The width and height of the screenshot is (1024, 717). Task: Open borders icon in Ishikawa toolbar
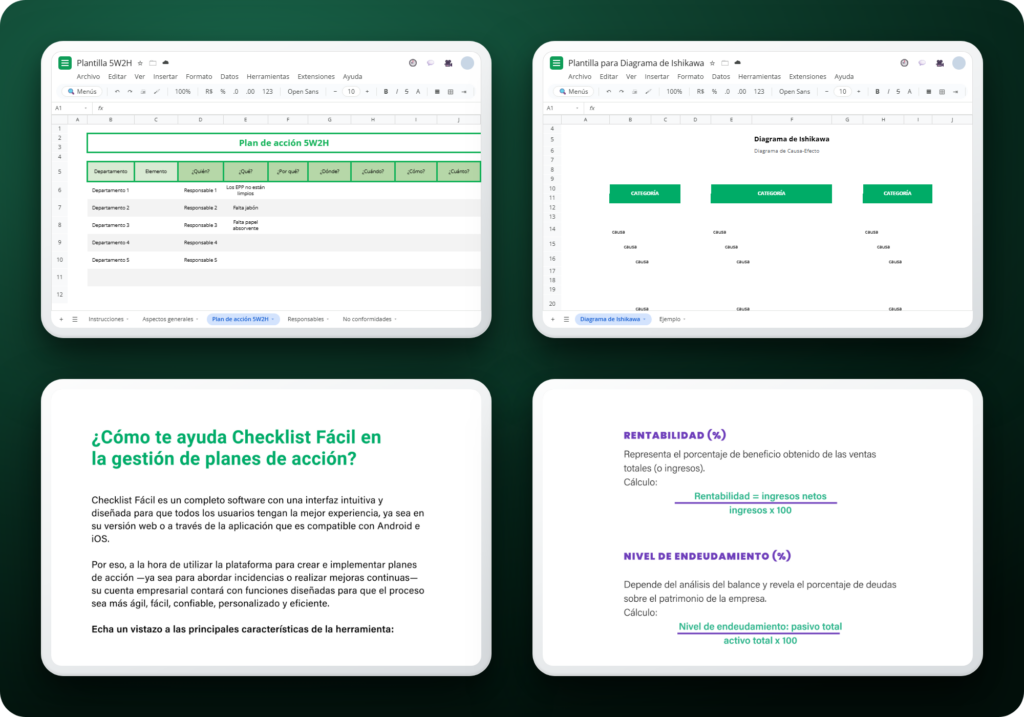point(942,91)
